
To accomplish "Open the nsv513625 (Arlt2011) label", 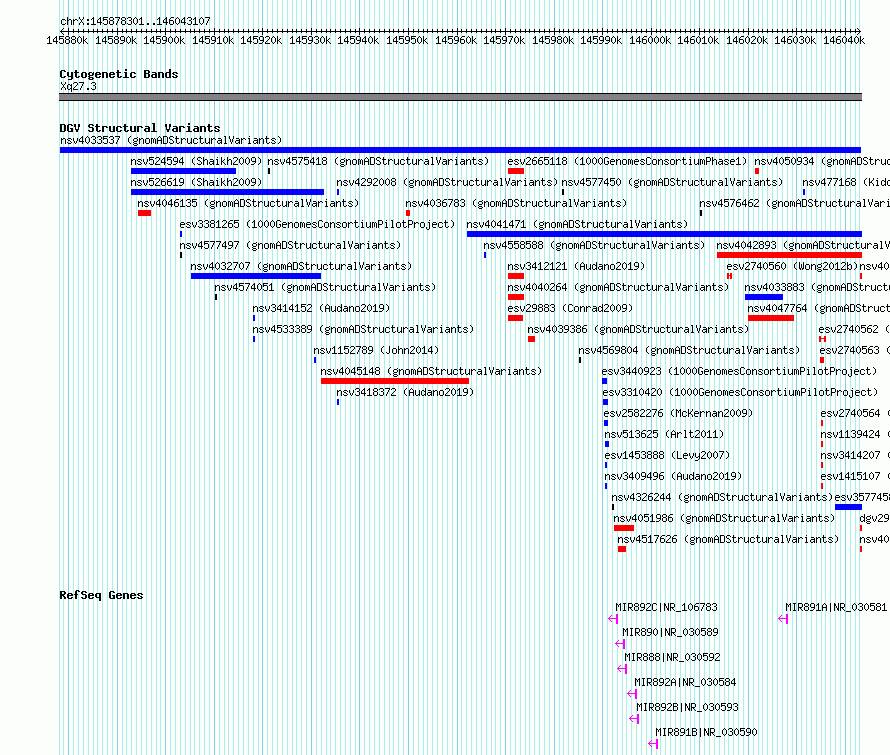I will pyautogui.click(x=664, y=434).
